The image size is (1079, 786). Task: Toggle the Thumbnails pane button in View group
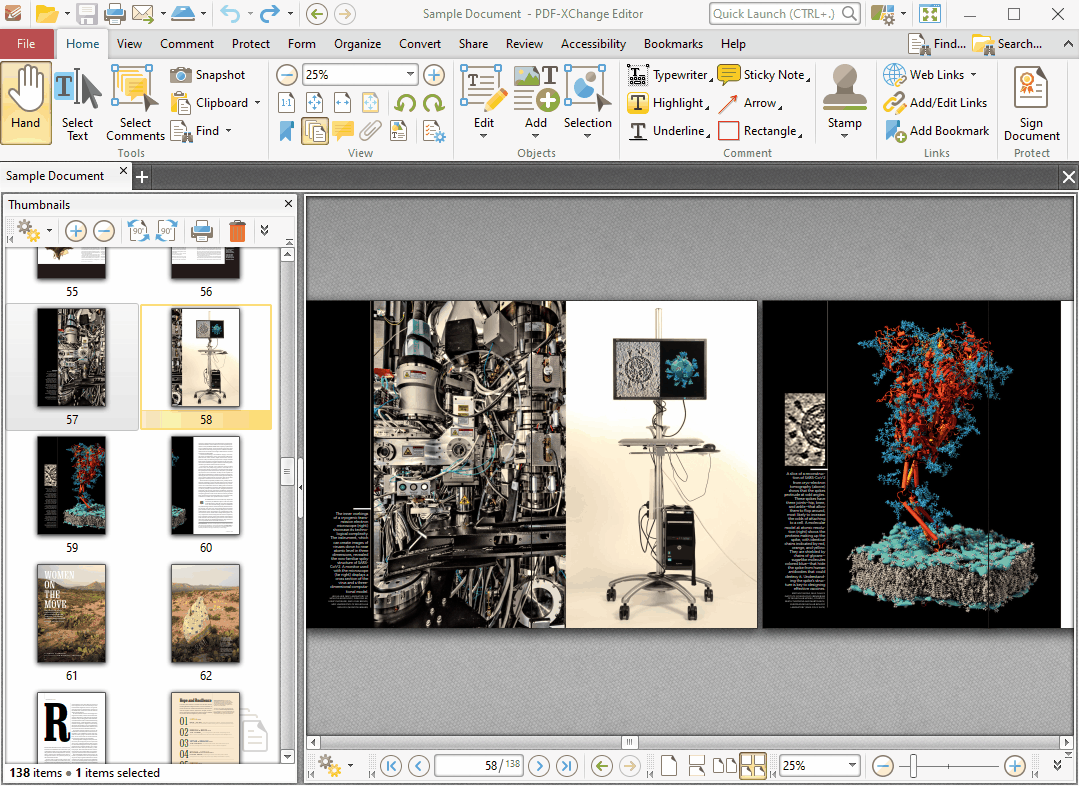pyautogui.click(x=315, y=131)
